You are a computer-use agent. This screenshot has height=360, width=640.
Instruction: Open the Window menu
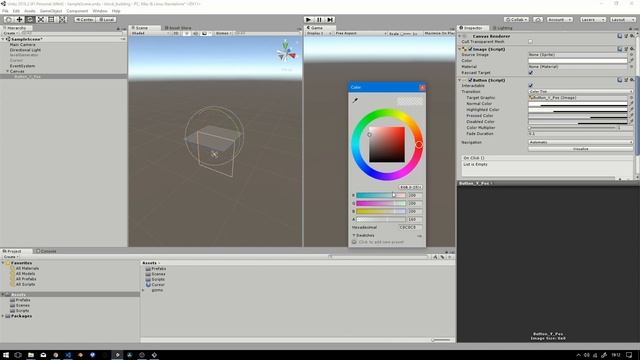click(100, 11)
